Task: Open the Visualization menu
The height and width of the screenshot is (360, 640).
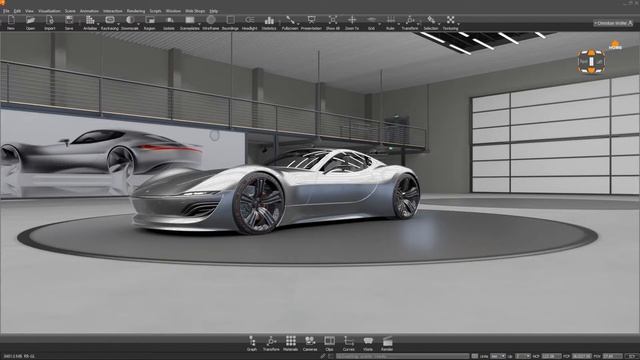Action: [x=49, y=11]
